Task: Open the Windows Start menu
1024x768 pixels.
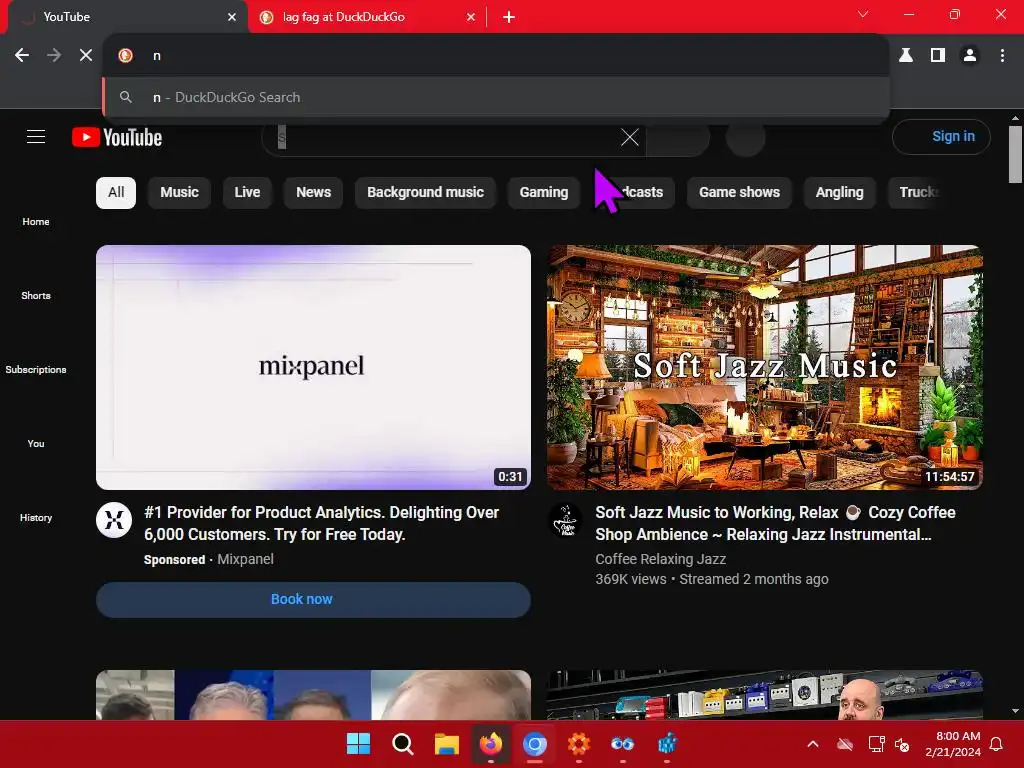Action: tap(358, 744)
